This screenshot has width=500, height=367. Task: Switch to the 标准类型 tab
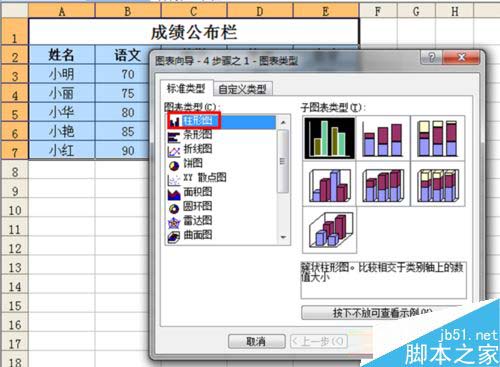[186, 89]
